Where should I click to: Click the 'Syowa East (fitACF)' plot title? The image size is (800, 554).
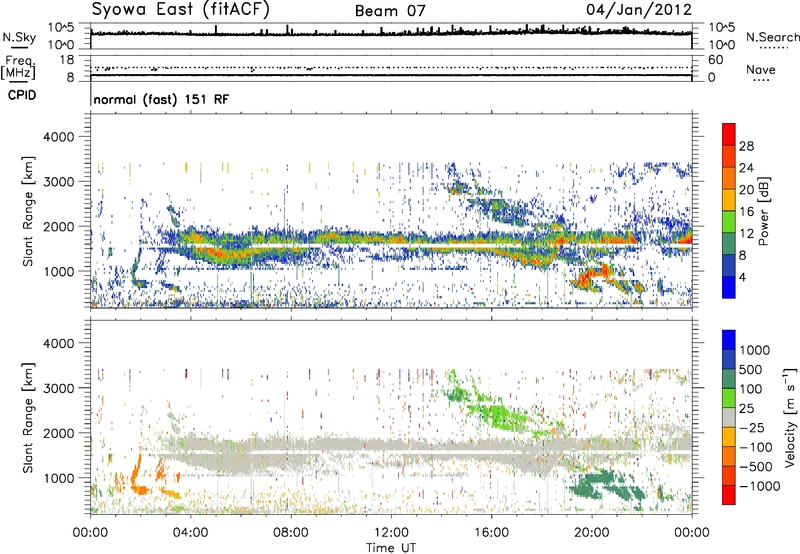(180, 9)
